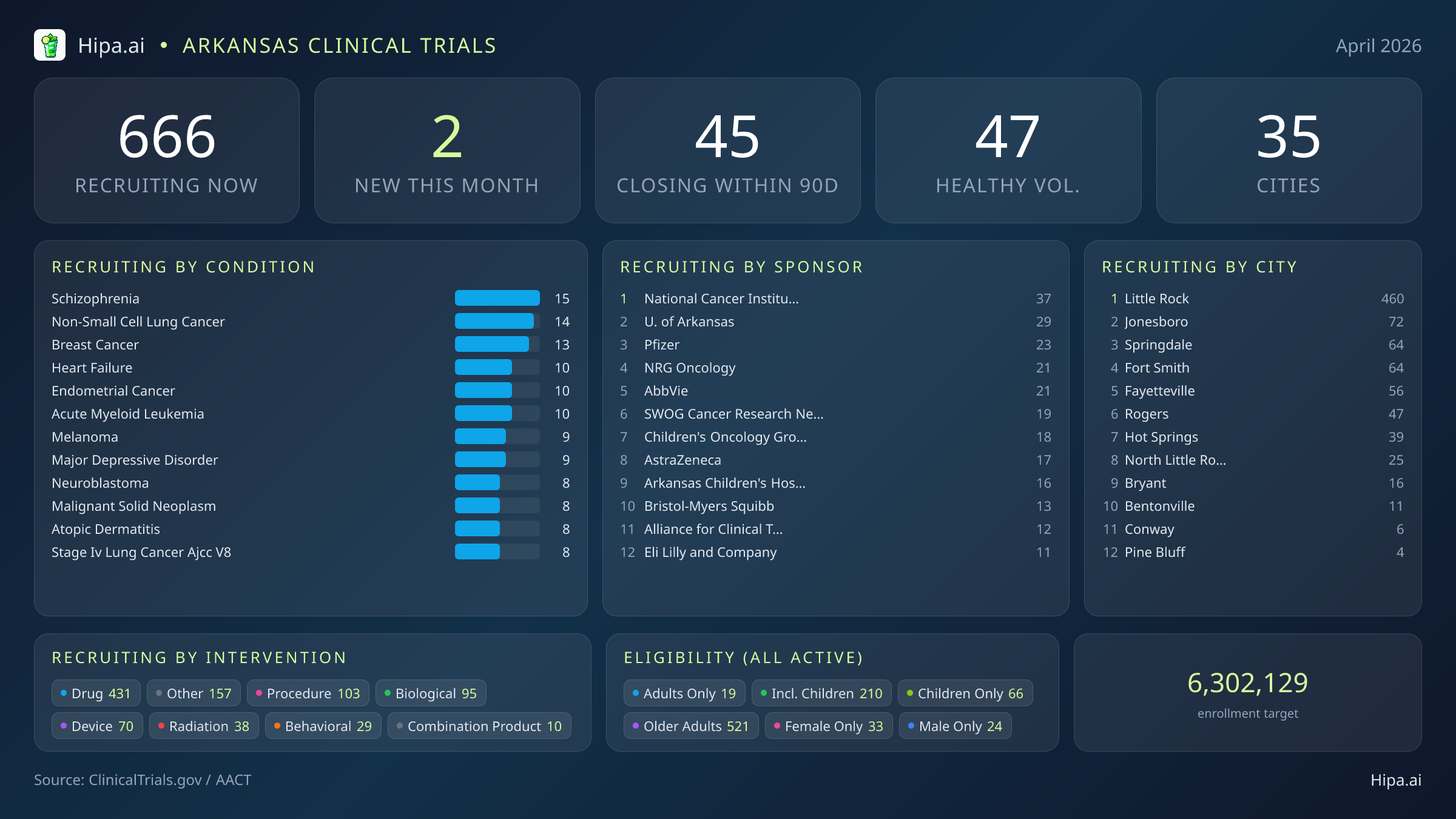
Task: Select National Cancer Institu... sponsor
Action: (835, 298)
